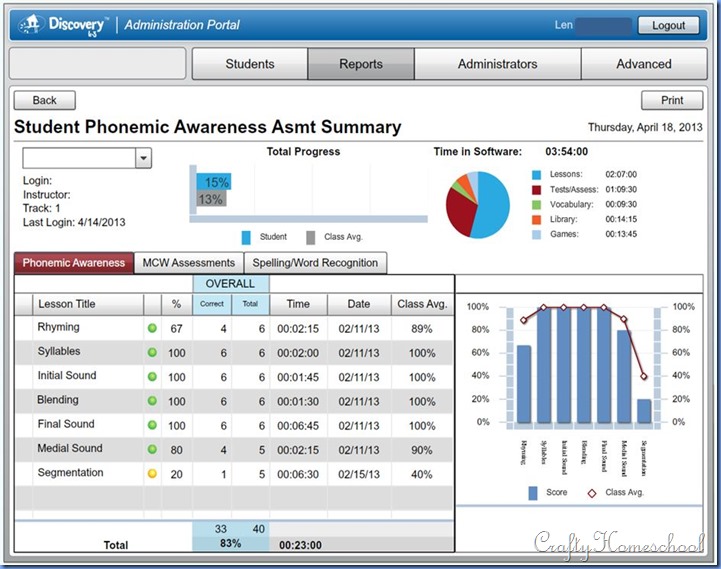Switch to MCW Assessments tab
This screenshot has height=569, width=721.
coord(188,263)
